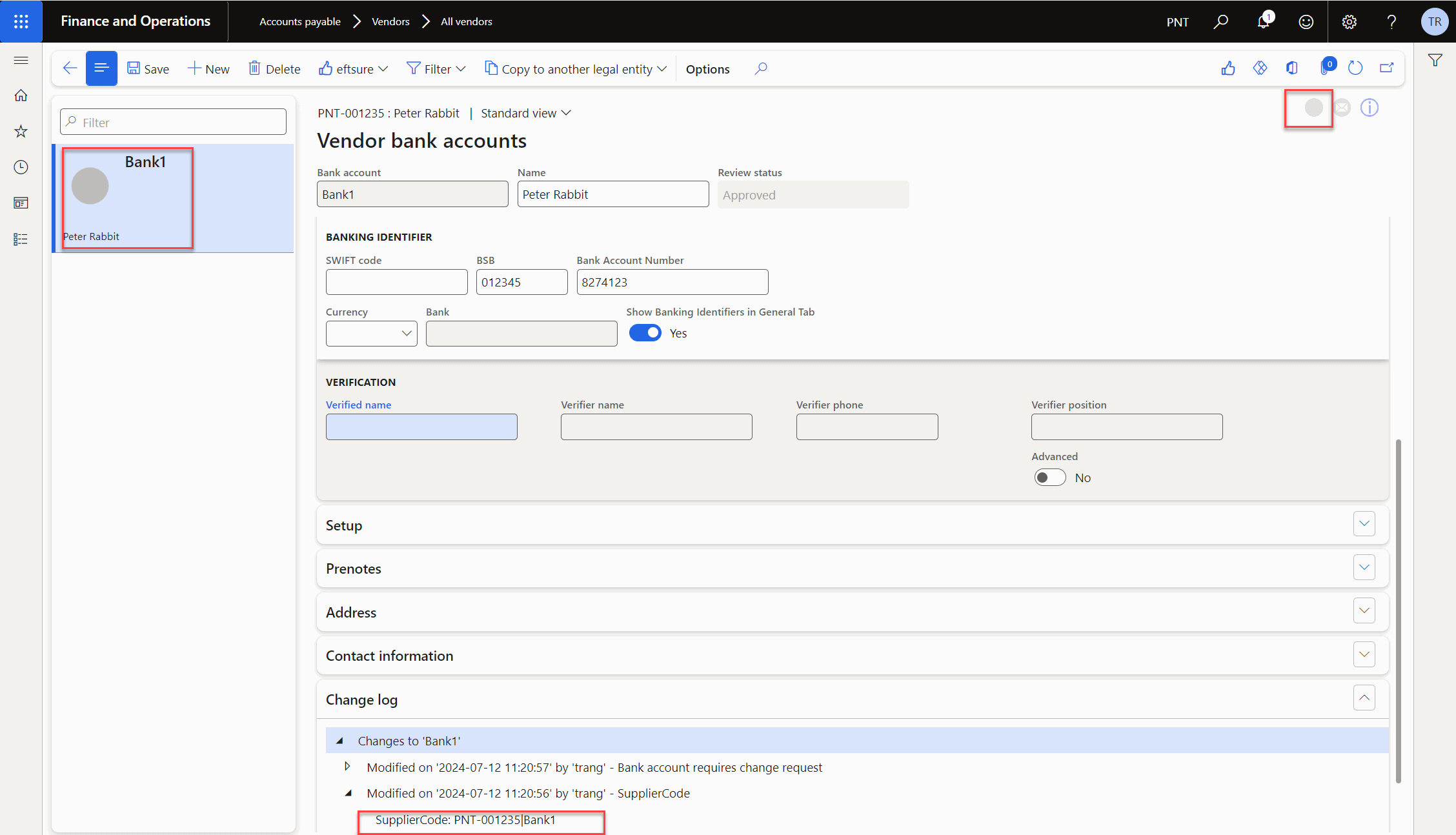Expand the navigation pane hamburger
Image resolution: width=1456 pixels, height=835 pixels.
(21, 60)
